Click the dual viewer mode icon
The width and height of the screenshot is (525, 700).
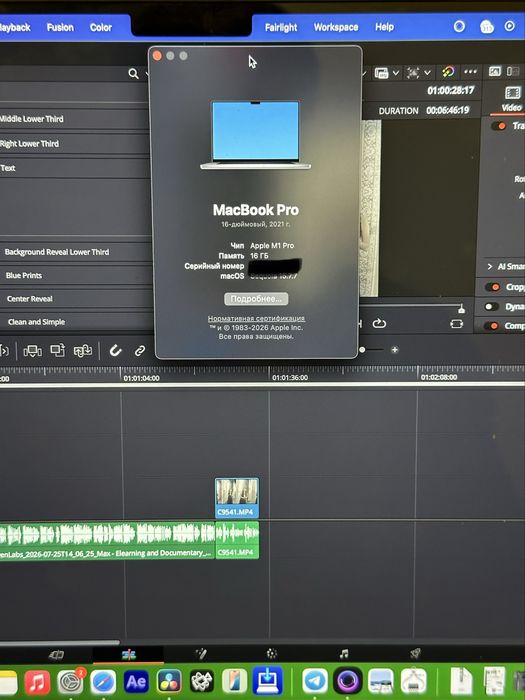coord(513,71)
